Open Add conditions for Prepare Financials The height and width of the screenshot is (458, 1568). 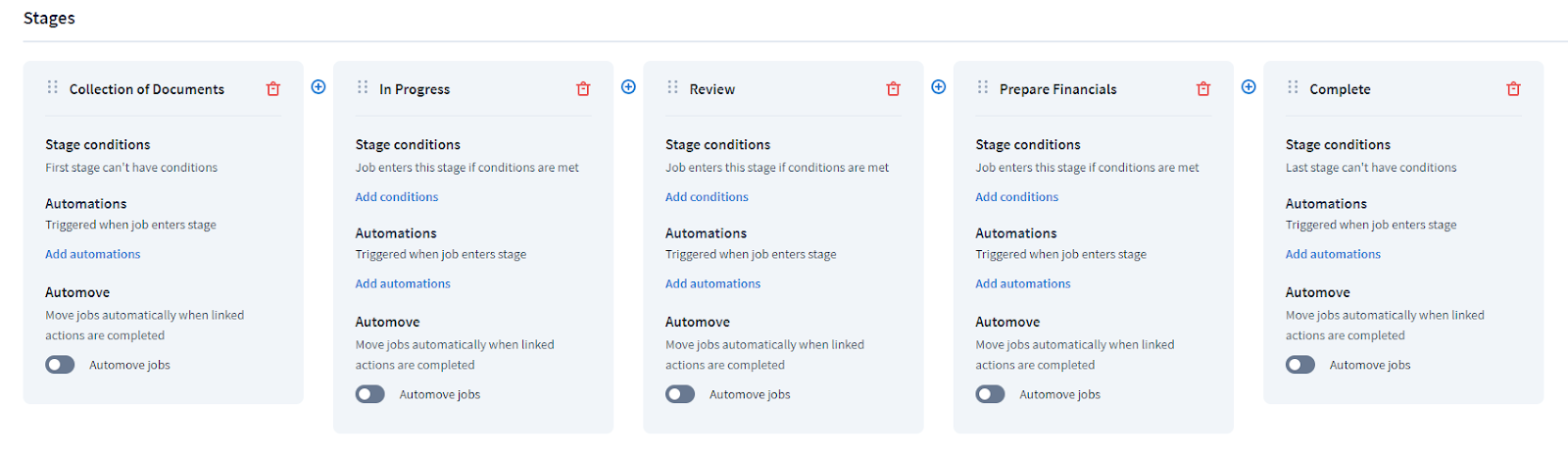(1016, 197)
